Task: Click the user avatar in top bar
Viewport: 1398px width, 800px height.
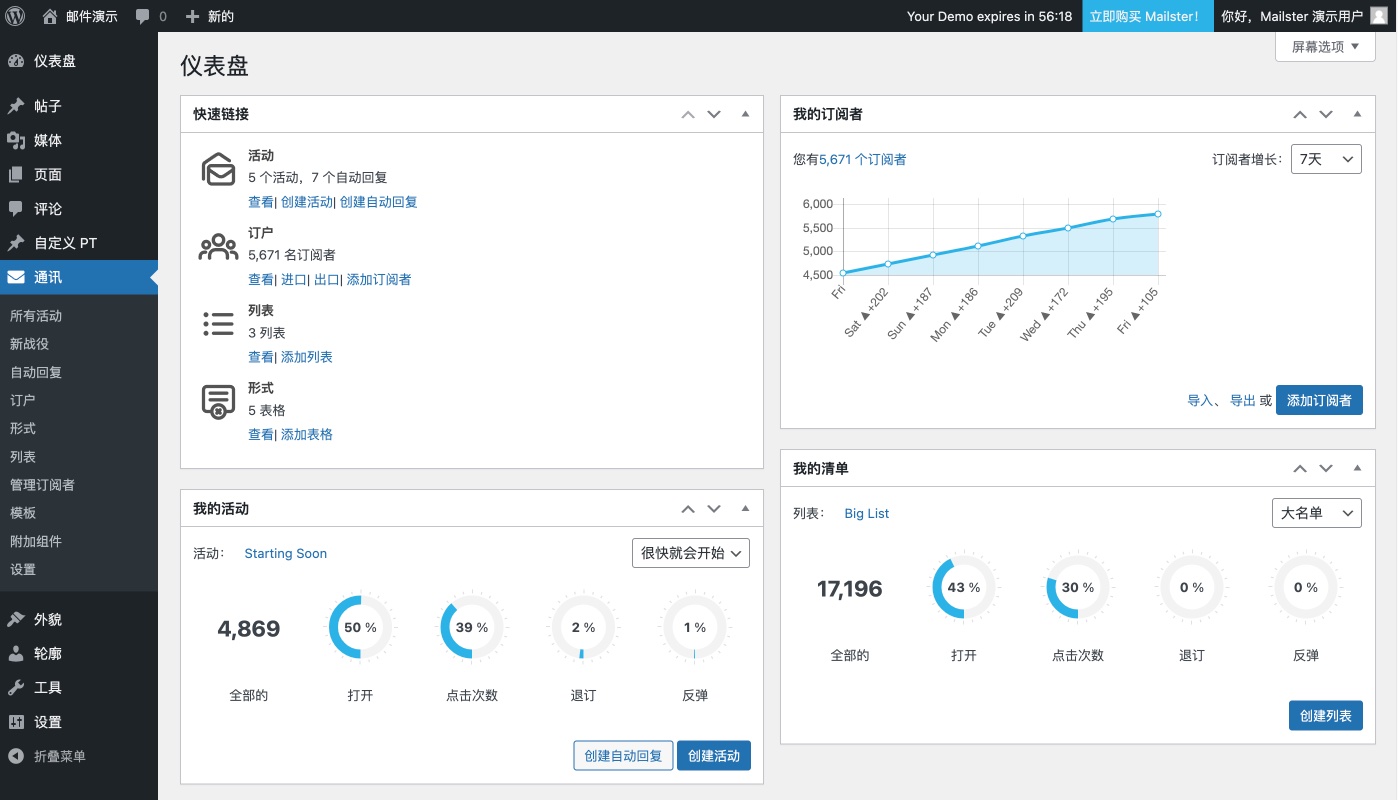Action: [1378, 16]
